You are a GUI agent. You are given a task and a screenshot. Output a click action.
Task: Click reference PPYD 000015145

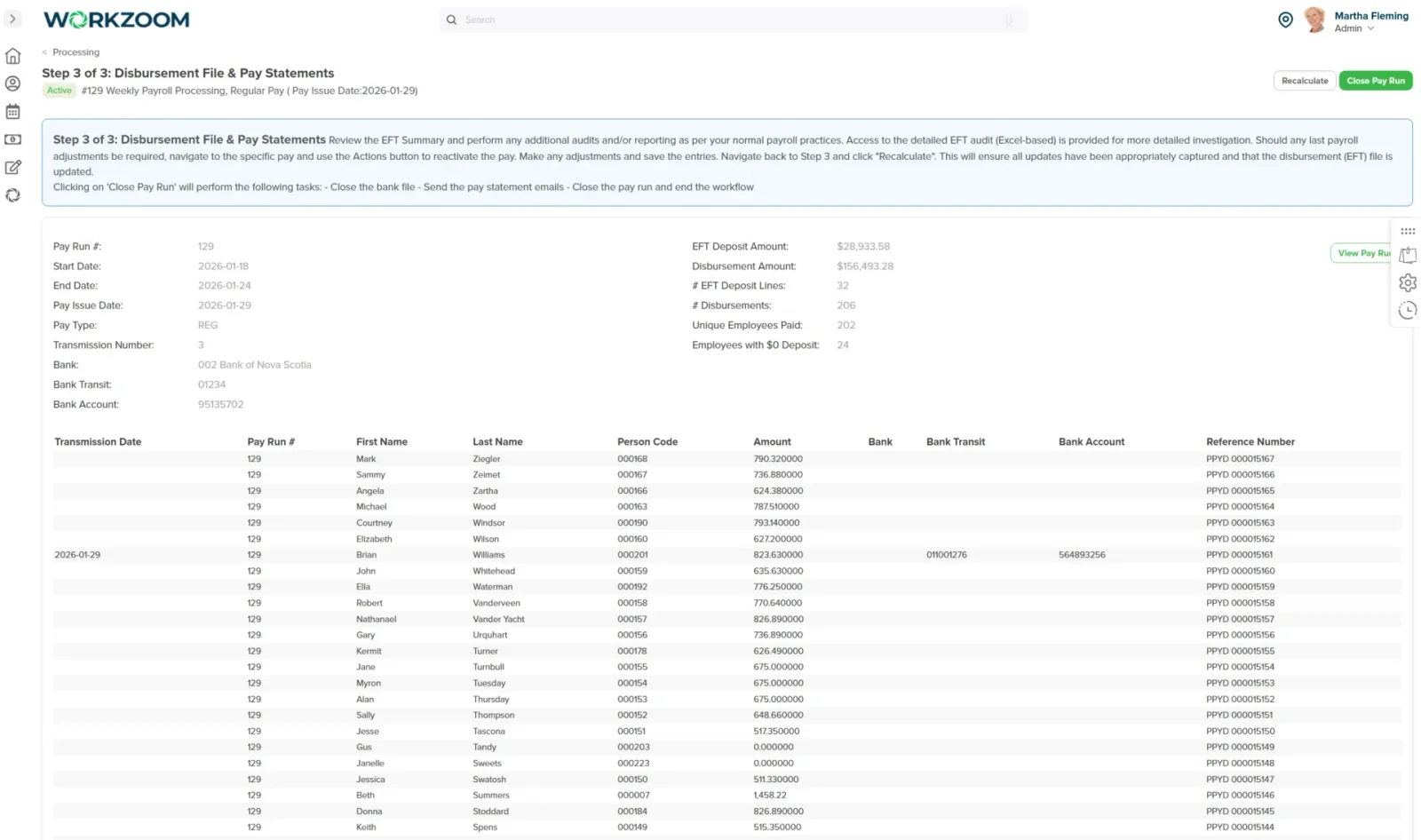[x=1240, y=812]
